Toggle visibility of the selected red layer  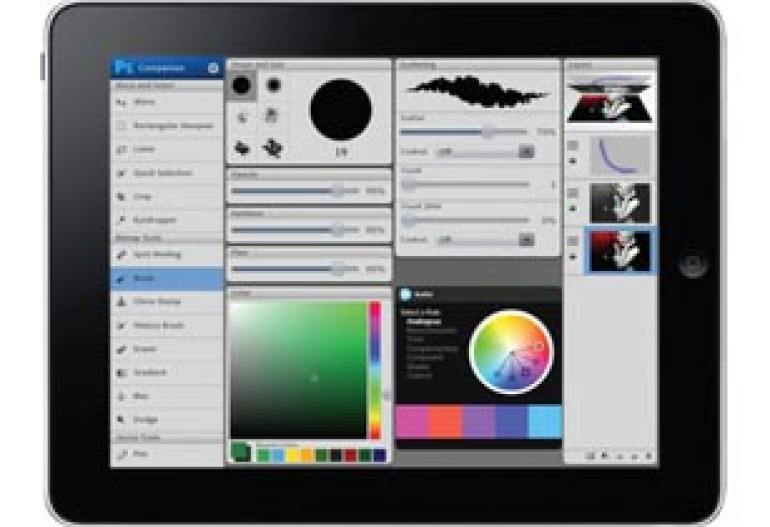tap(573, 256)
